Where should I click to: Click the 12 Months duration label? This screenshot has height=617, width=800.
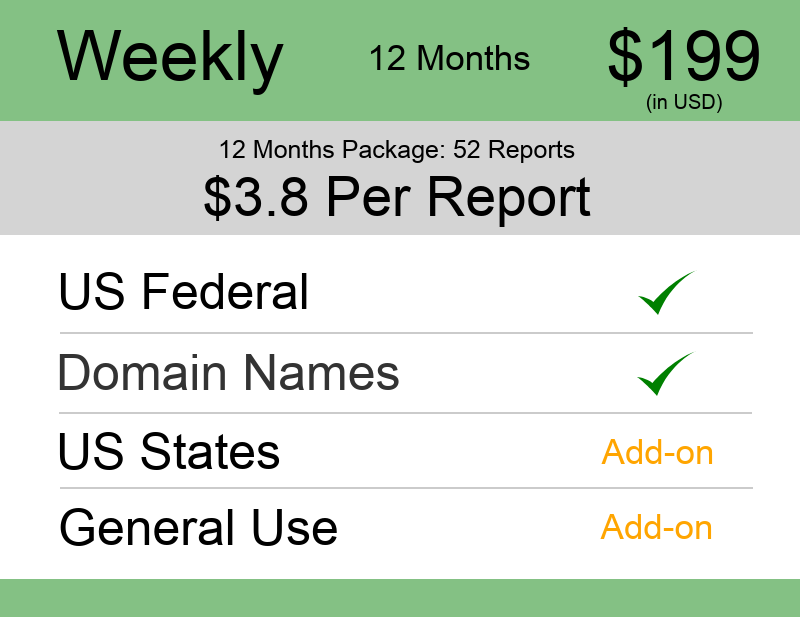click(449, 58)
